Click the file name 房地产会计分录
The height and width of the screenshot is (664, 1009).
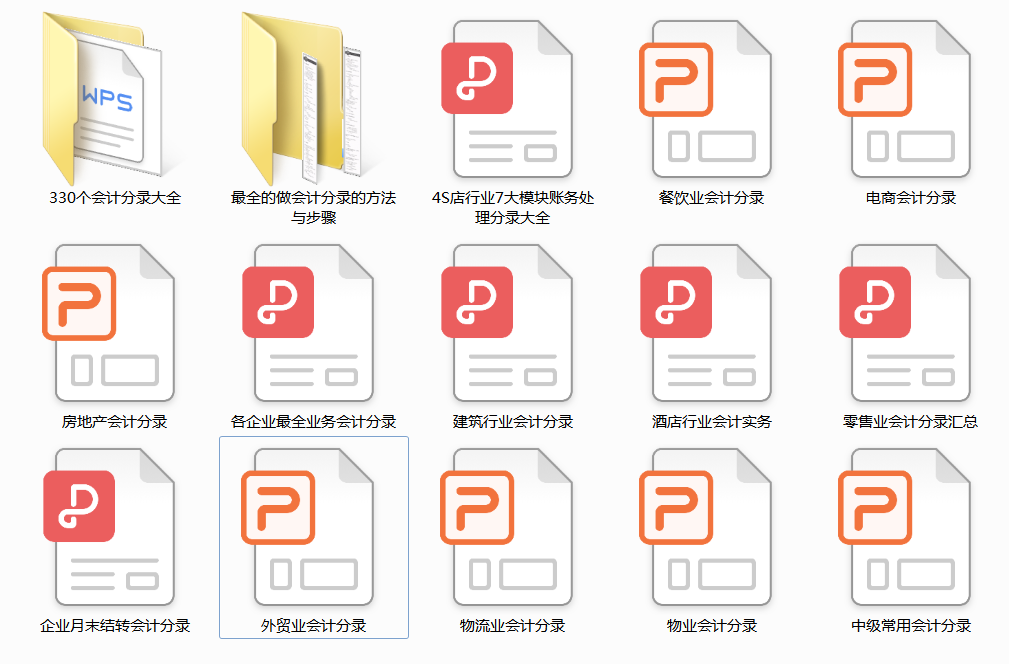pyautogui.click(x=115, y=421)
